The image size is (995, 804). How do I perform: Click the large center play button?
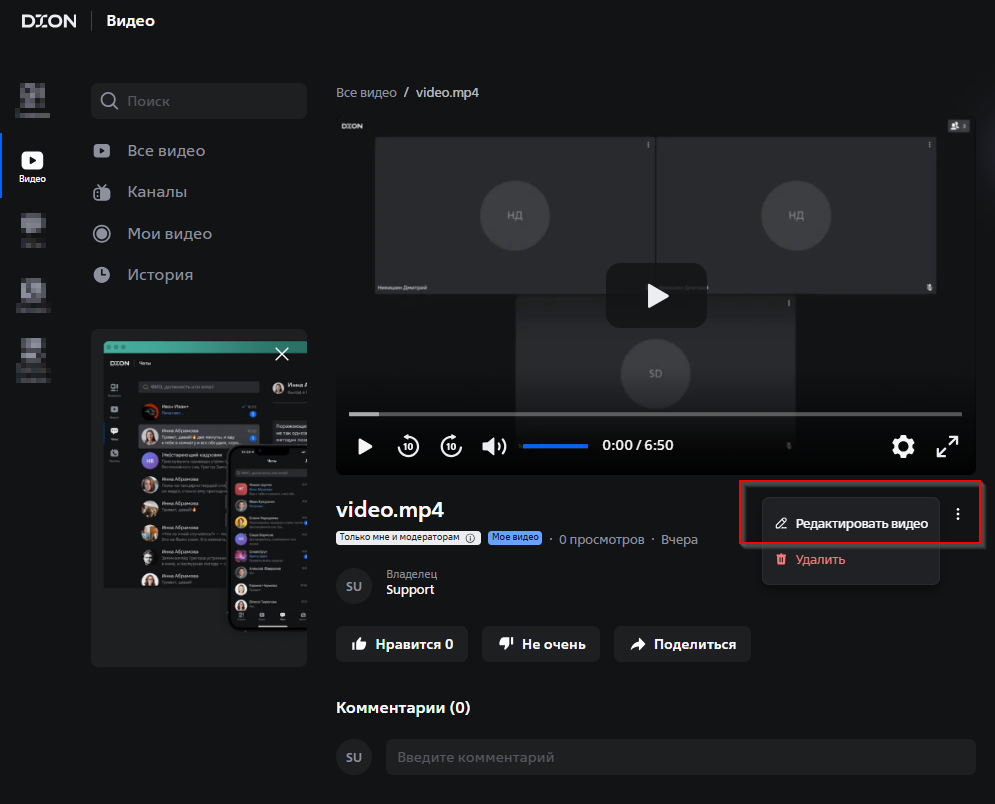pyautogui.click(x=656, y=295)
